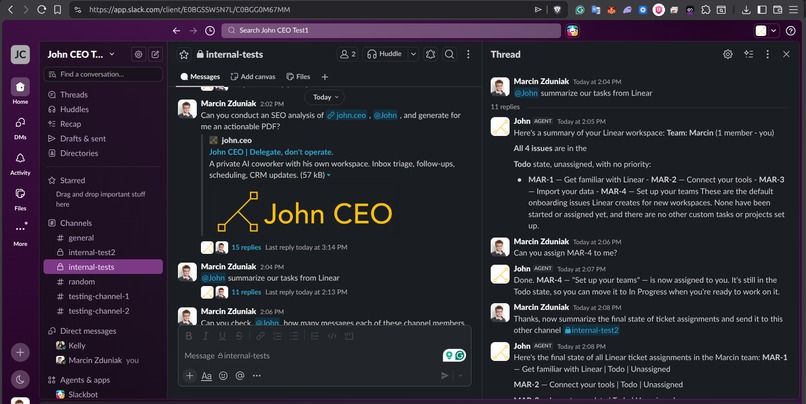806x404 pixels.
Task: Open the Home view in the sidebar
Action: tap(20, 91)
